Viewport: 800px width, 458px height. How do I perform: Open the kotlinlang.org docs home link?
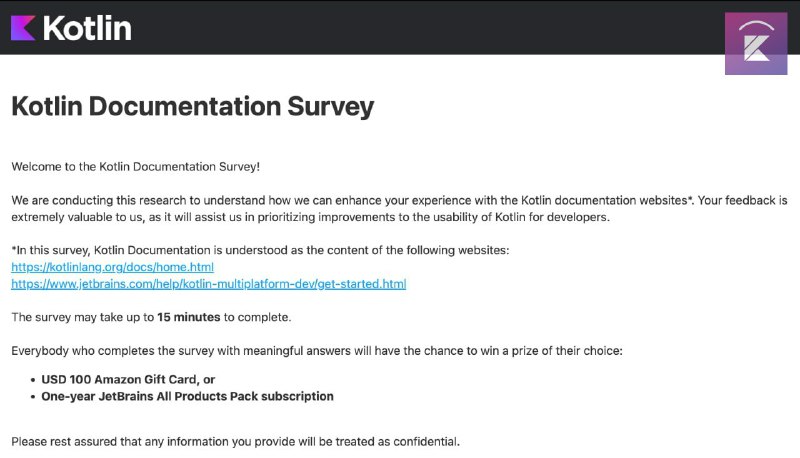point(112,267)
